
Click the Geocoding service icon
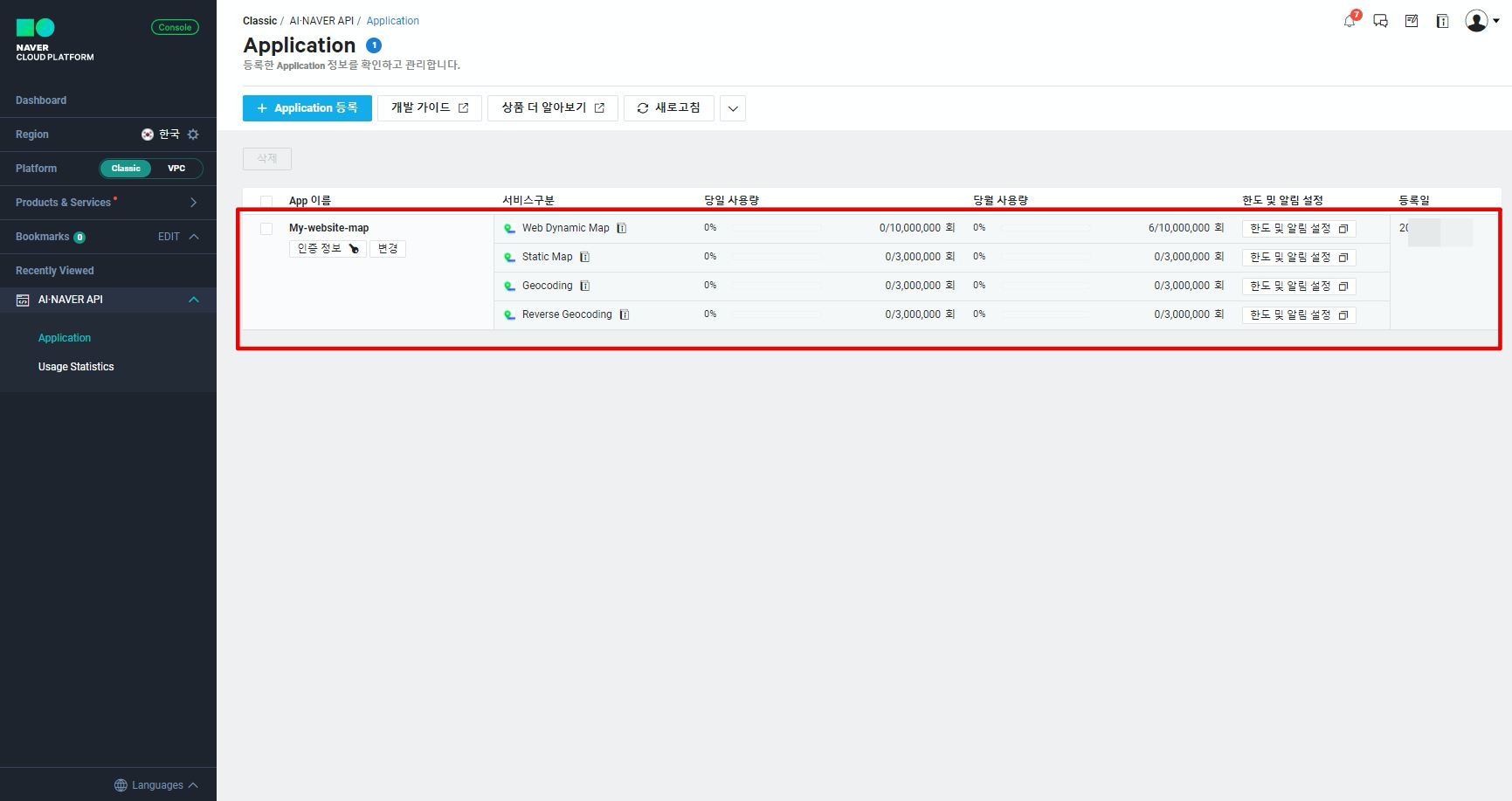510,287
